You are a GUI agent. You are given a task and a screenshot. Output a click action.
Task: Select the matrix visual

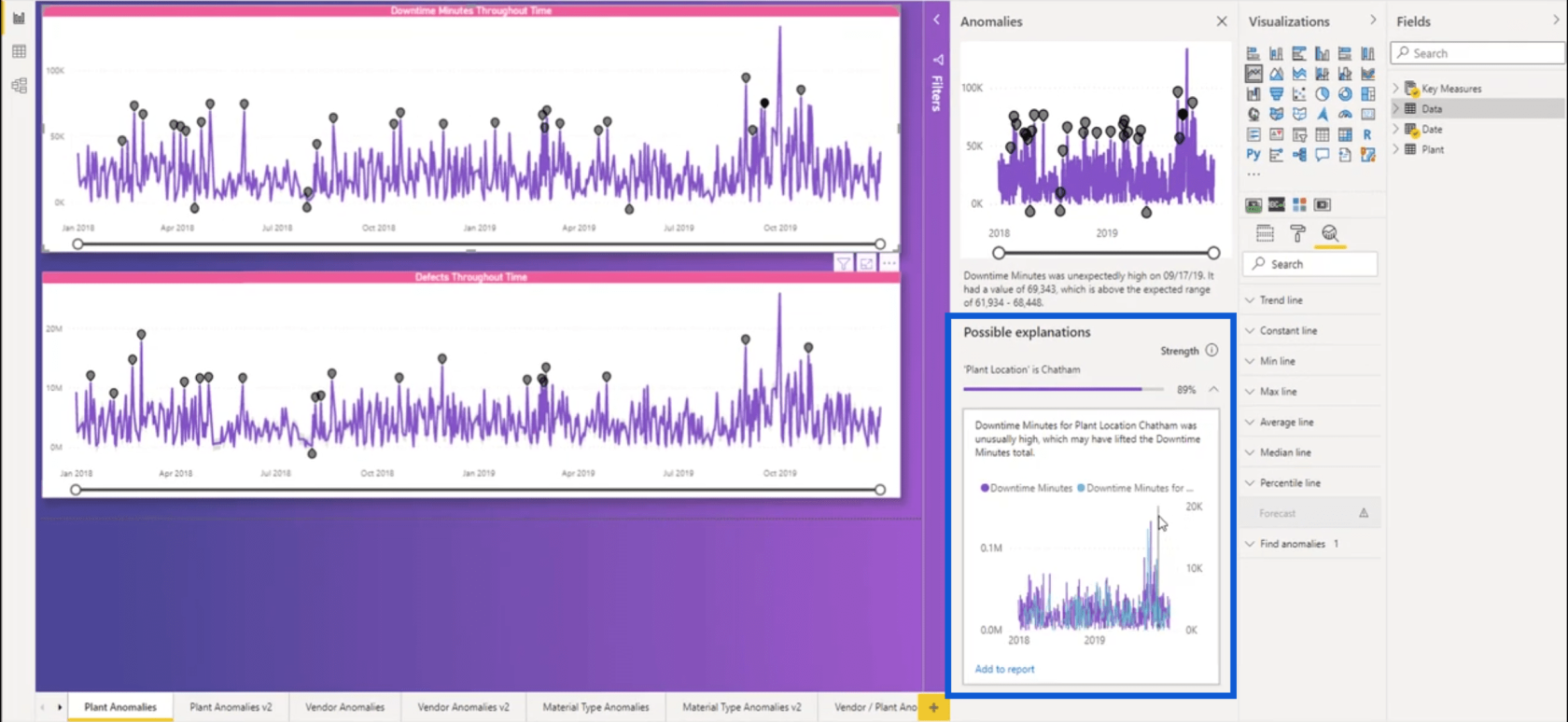[x=1345, y=134]
